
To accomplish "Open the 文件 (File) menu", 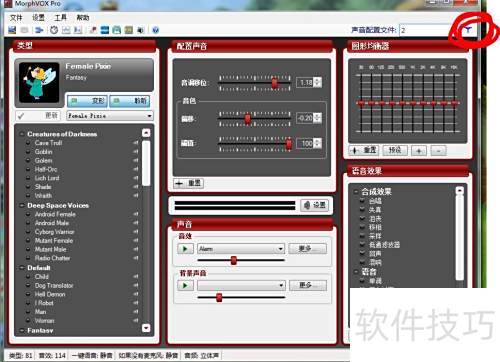I will click(x=16, y=18).
